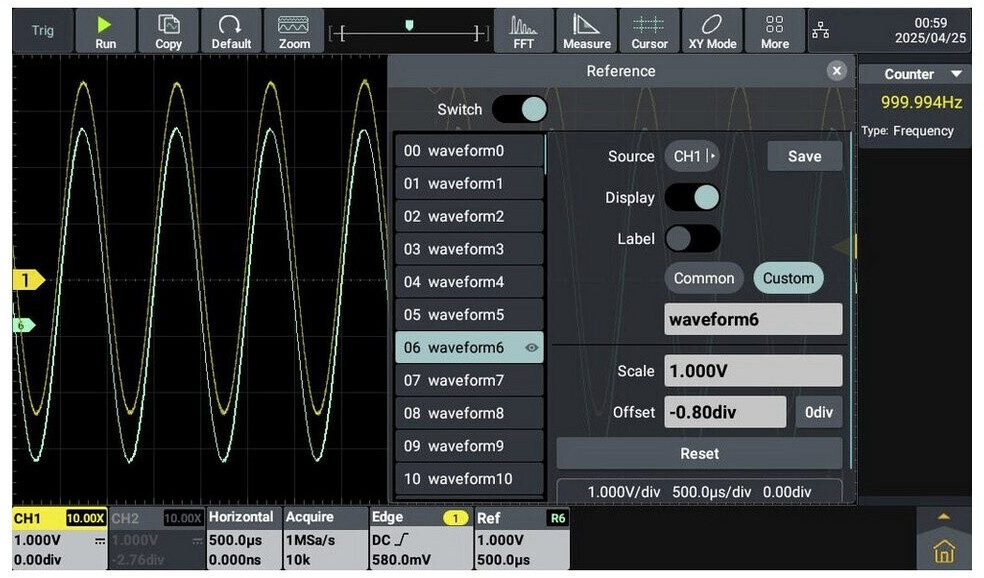Open the Measure menu
Screen dimensions: 984x578
click(586, 31)
